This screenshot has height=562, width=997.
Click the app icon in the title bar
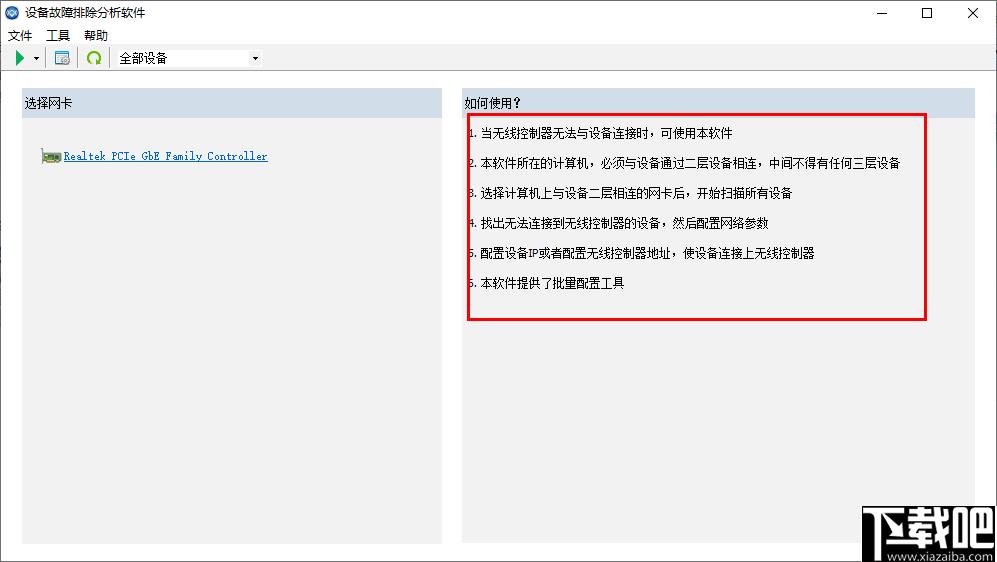click(12, 13)
